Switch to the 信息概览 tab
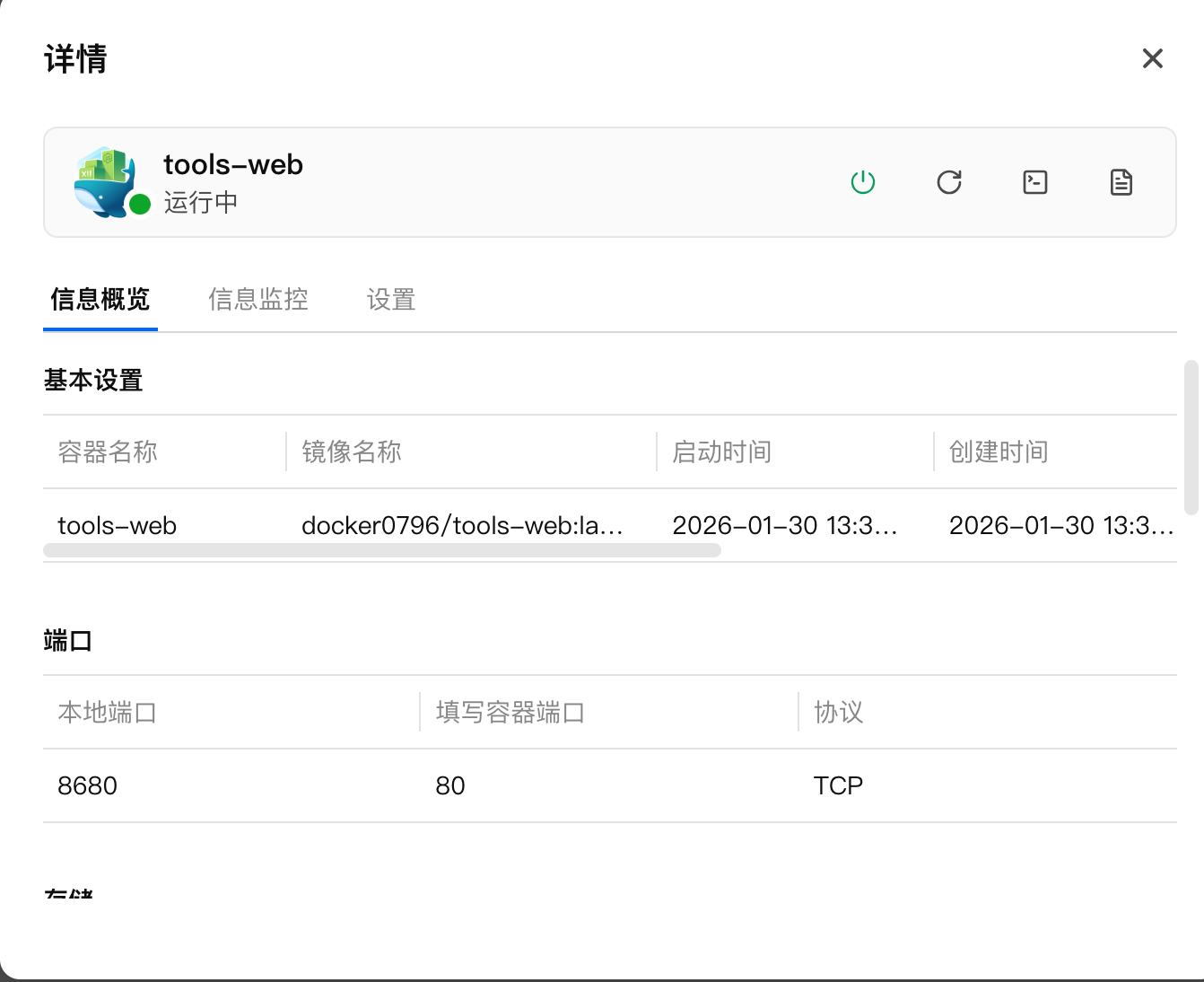The image size is (1204, 982). [x=100, y=299]
